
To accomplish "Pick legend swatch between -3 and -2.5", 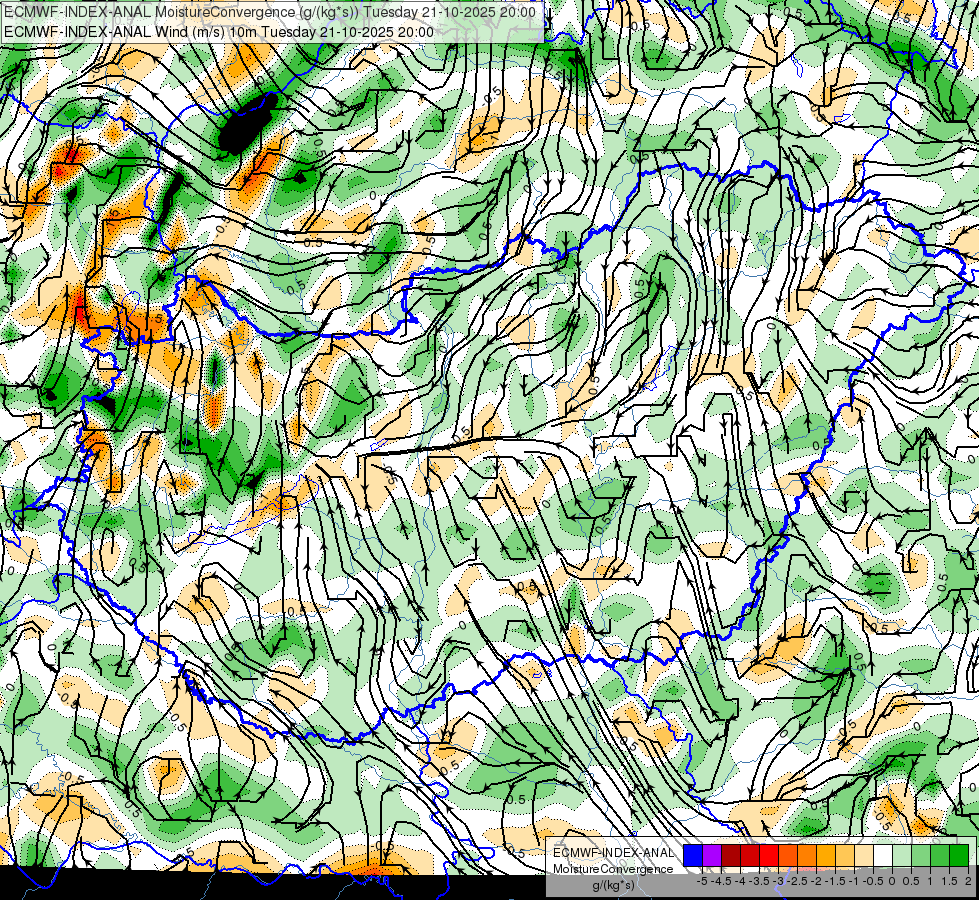I will pyautogui.click(x=788, y=856).
